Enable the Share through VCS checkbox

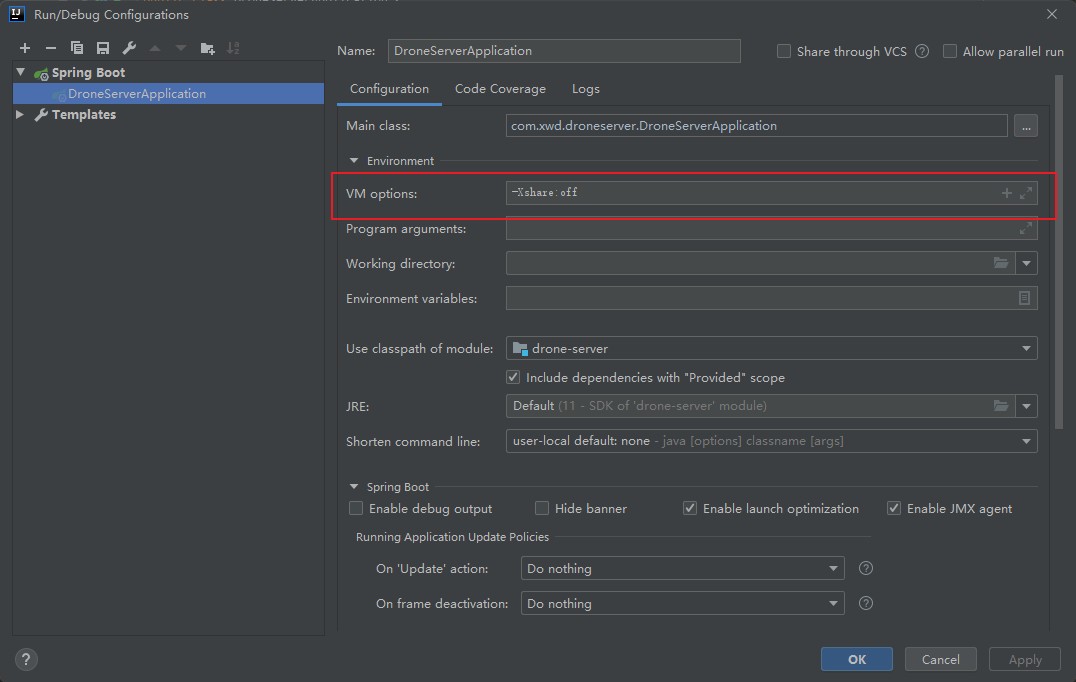(784, 51)
